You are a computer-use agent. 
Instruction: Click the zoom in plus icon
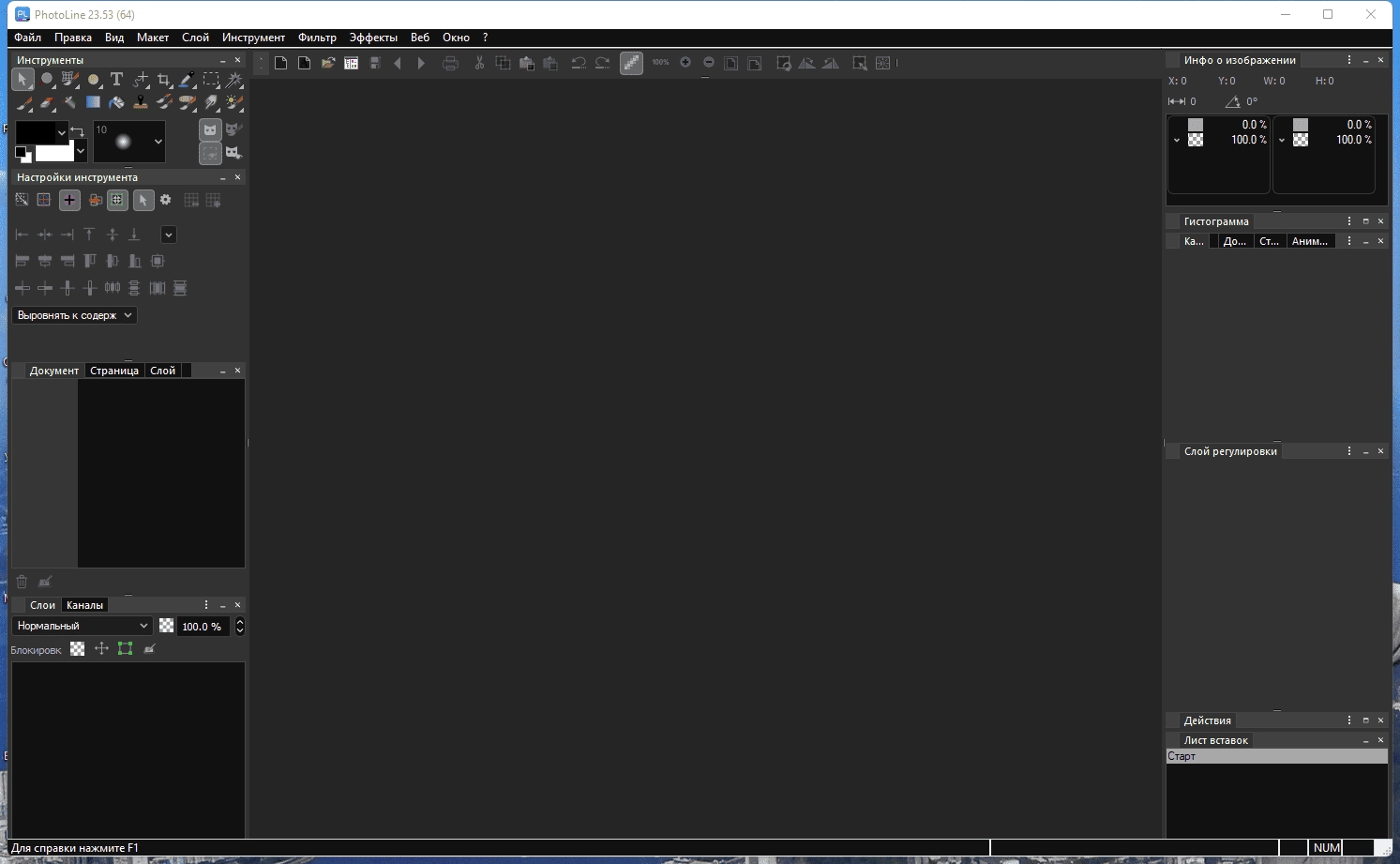[x=685, y=62]
